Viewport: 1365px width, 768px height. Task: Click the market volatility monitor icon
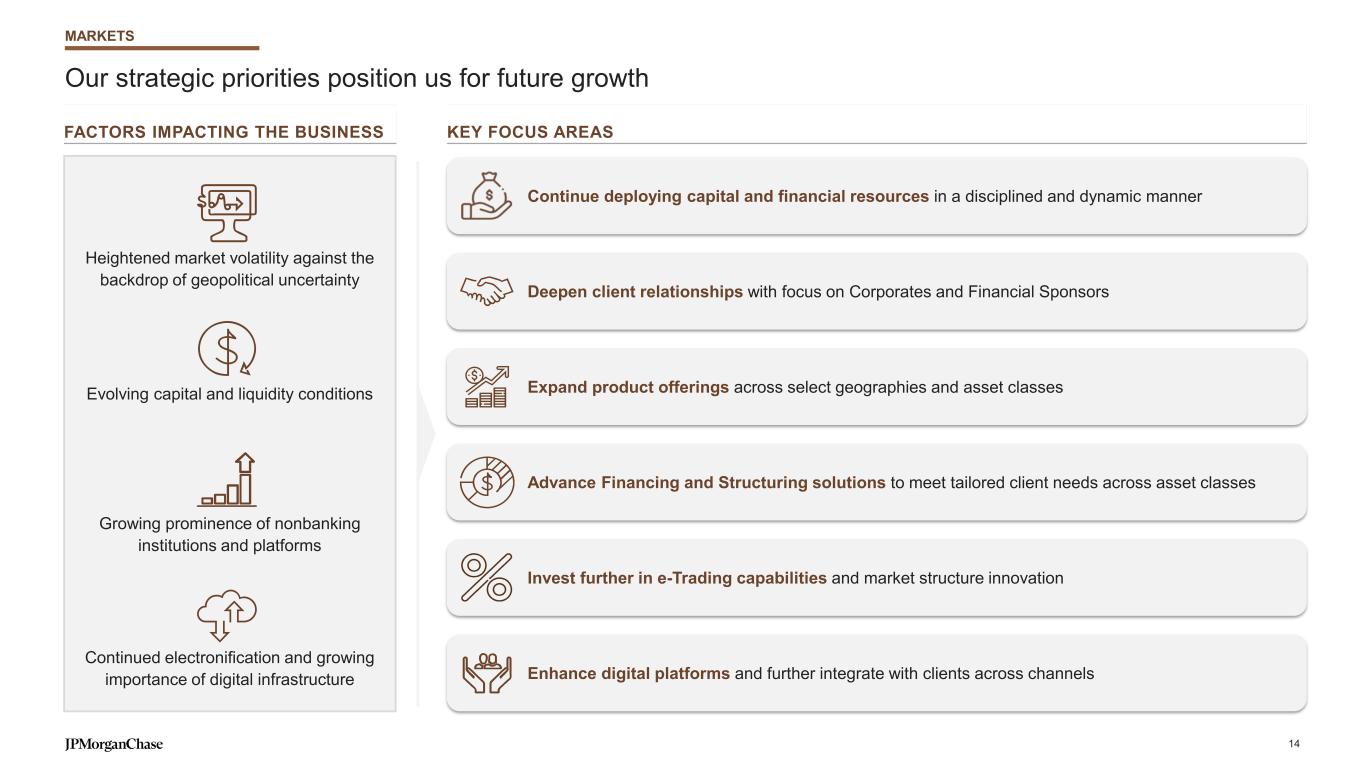228,212
